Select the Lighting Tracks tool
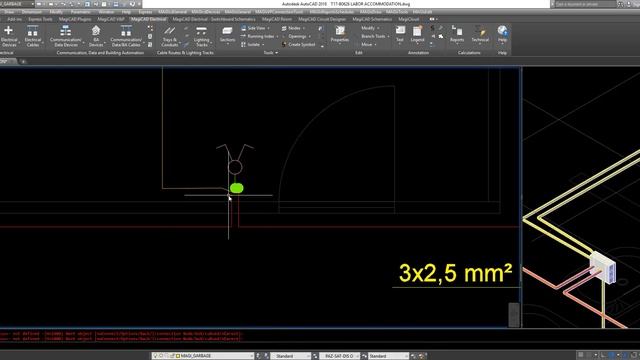640x360 pixels. pos(201,36)
